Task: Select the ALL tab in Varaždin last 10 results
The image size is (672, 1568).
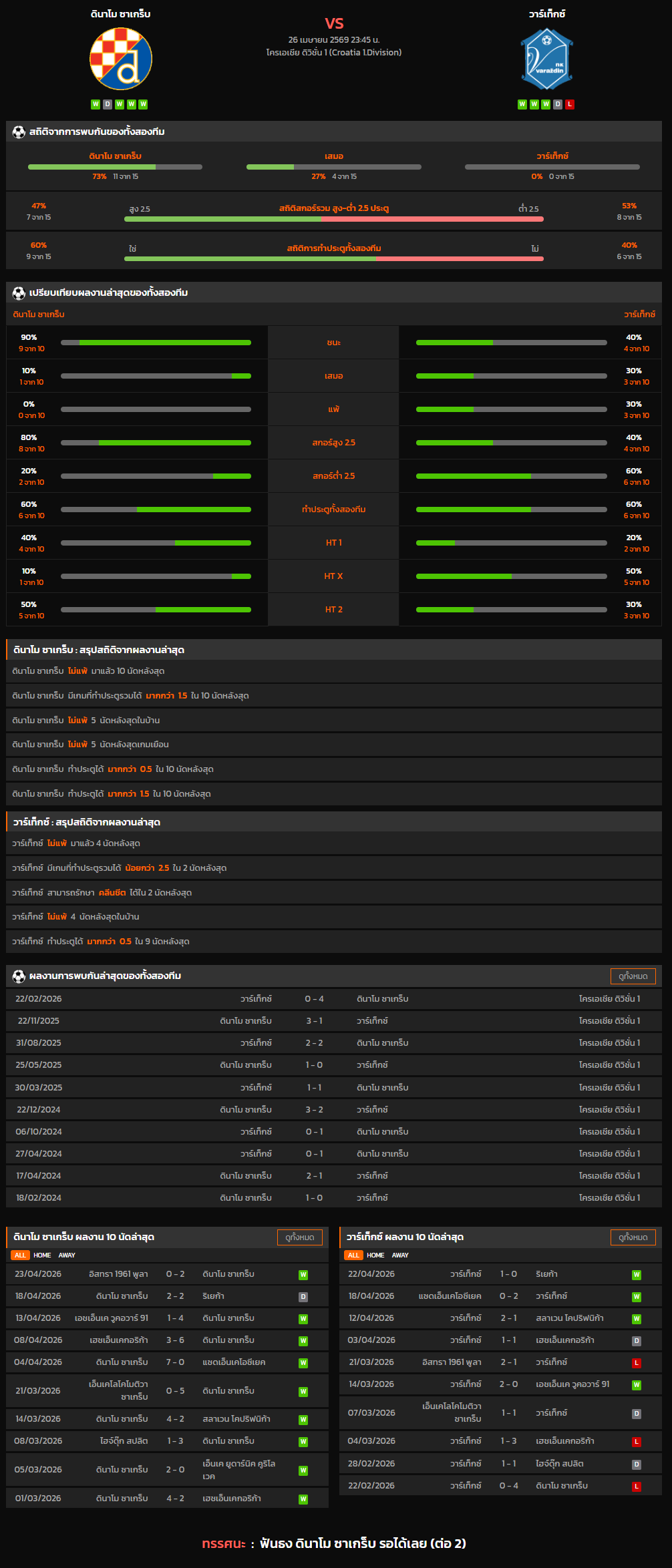Action: (353, 1255)
